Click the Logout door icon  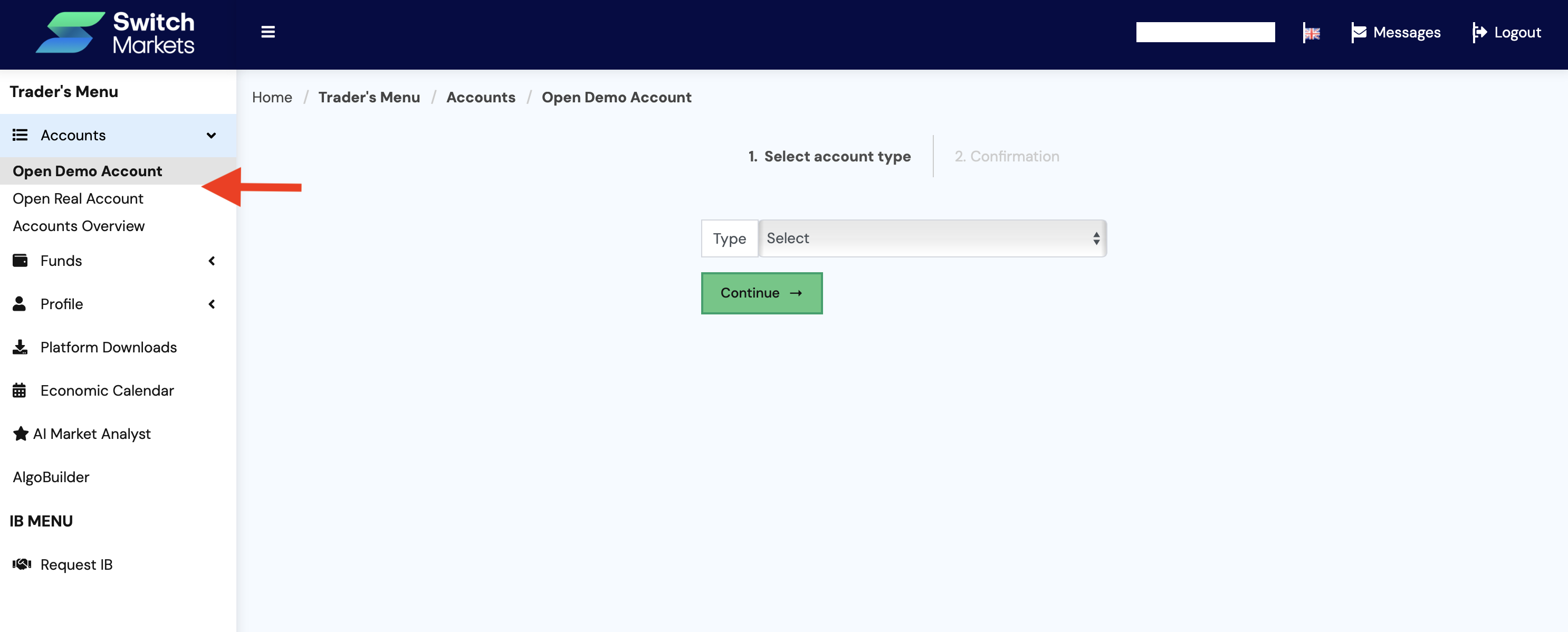coord(1479,33)
